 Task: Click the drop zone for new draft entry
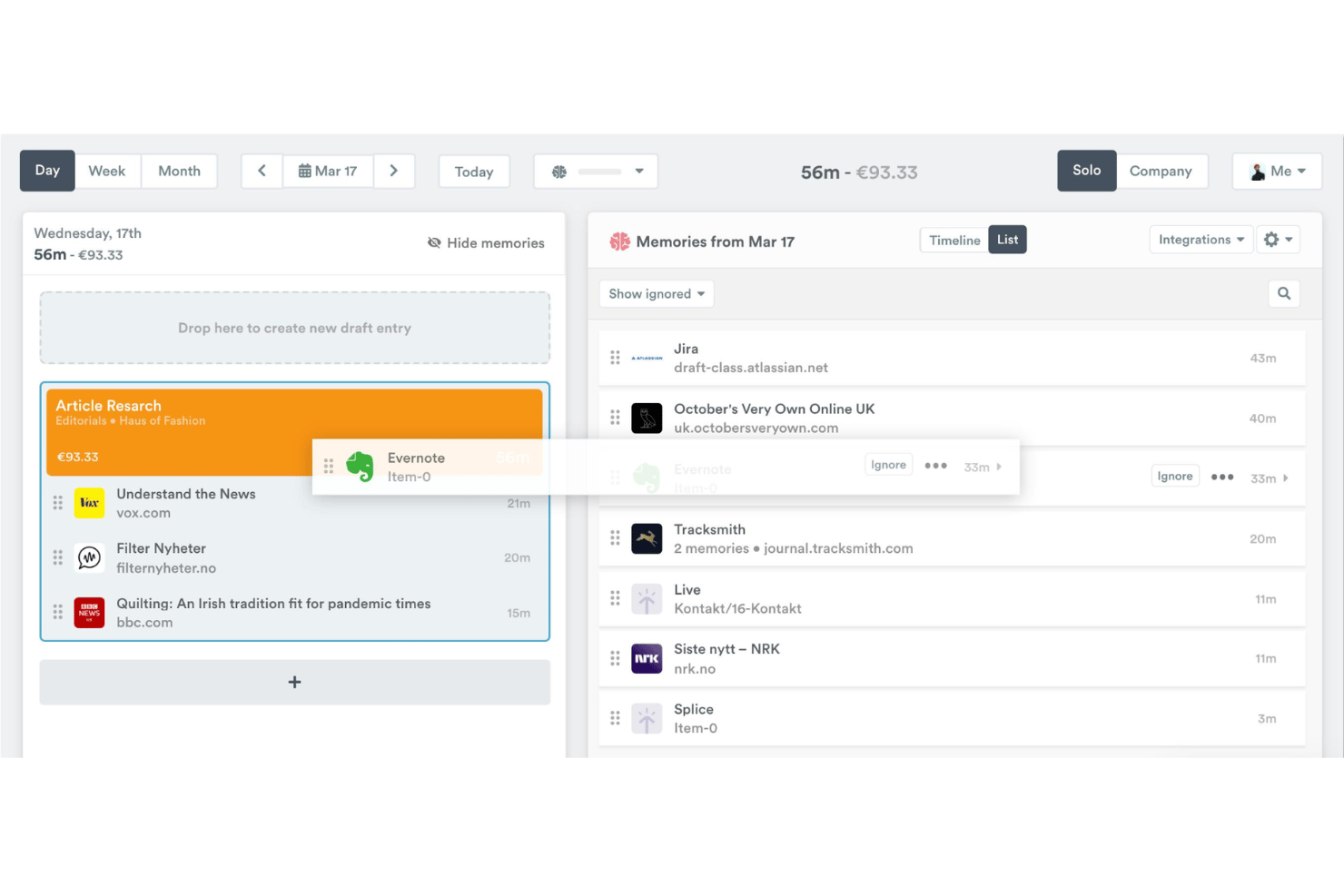click(294, 328)
